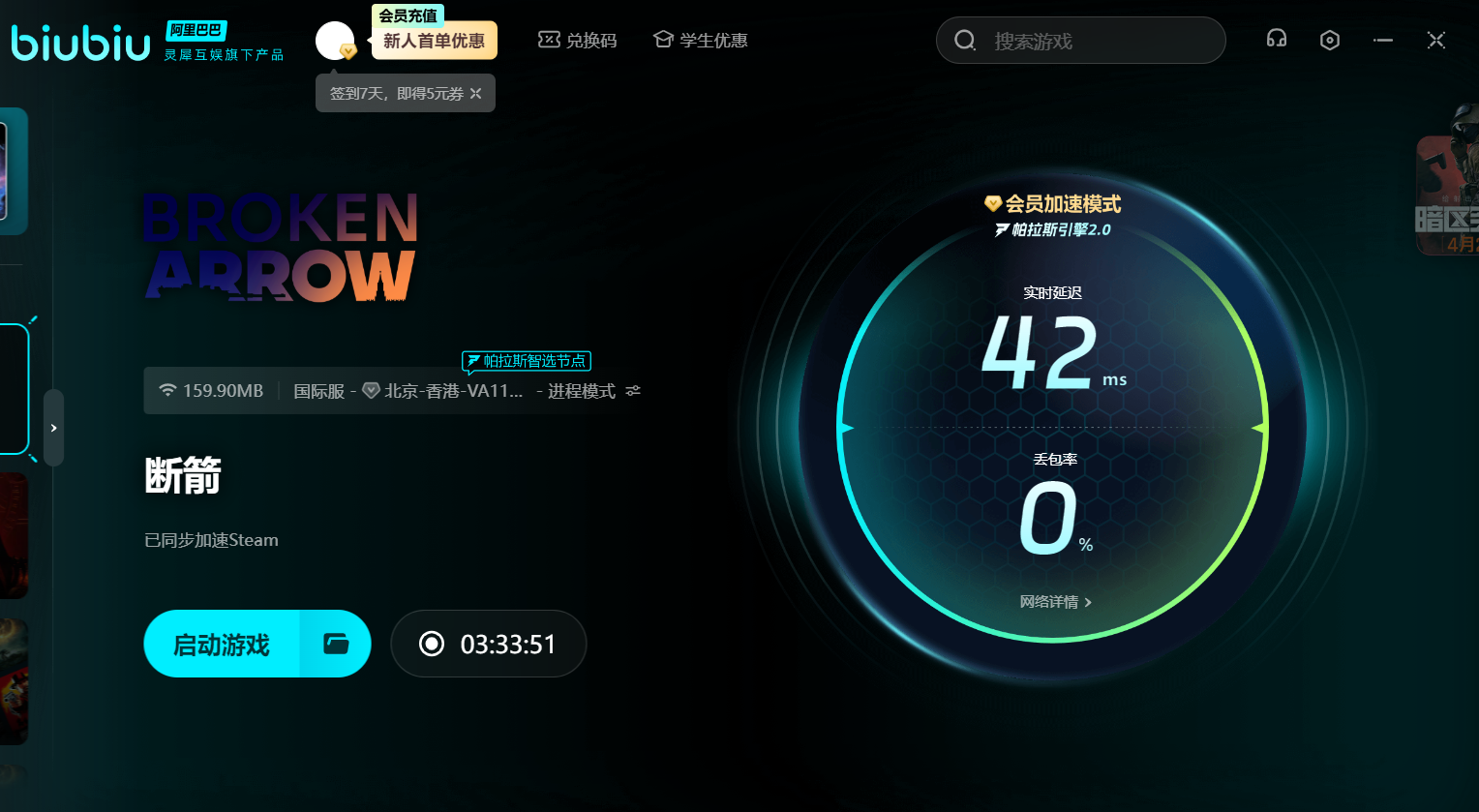Open settings hexagon icon
This screenshot has height=812, width=1479.
1330,40
